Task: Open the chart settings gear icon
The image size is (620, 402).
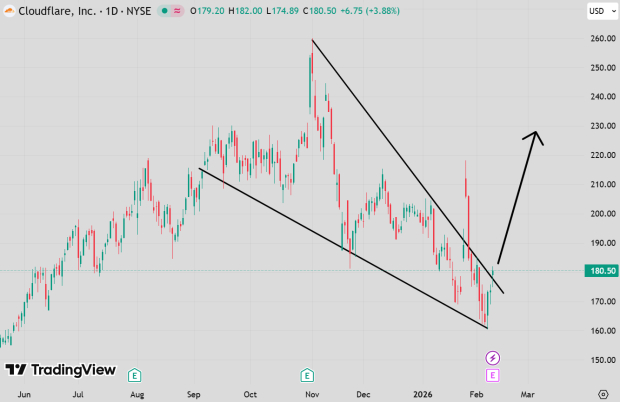Action: [x=602, y=394]
